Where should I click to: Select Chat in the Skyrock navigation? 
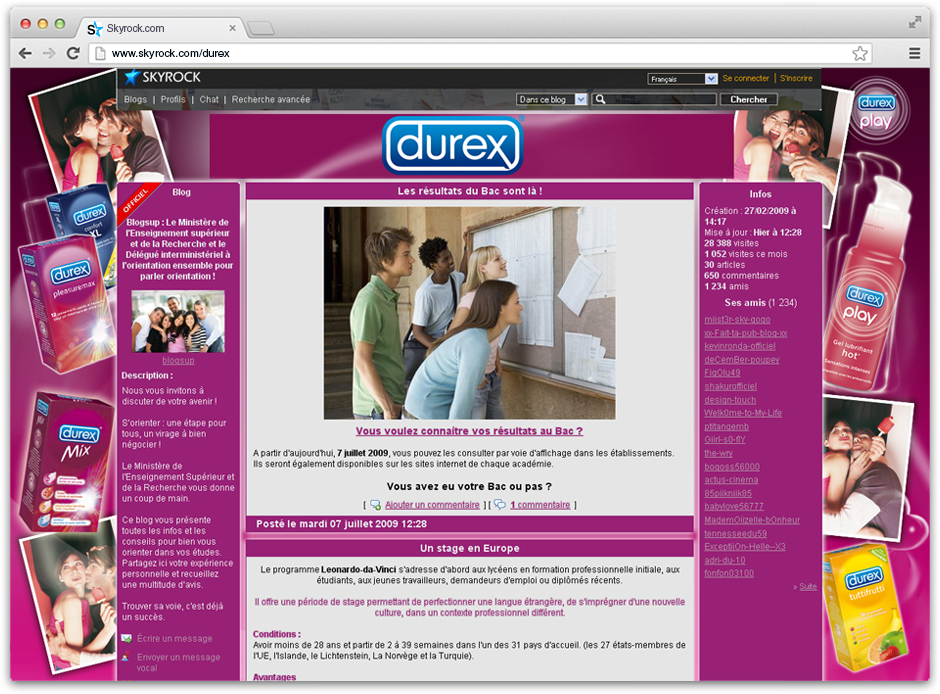click(x=209, y=100)
